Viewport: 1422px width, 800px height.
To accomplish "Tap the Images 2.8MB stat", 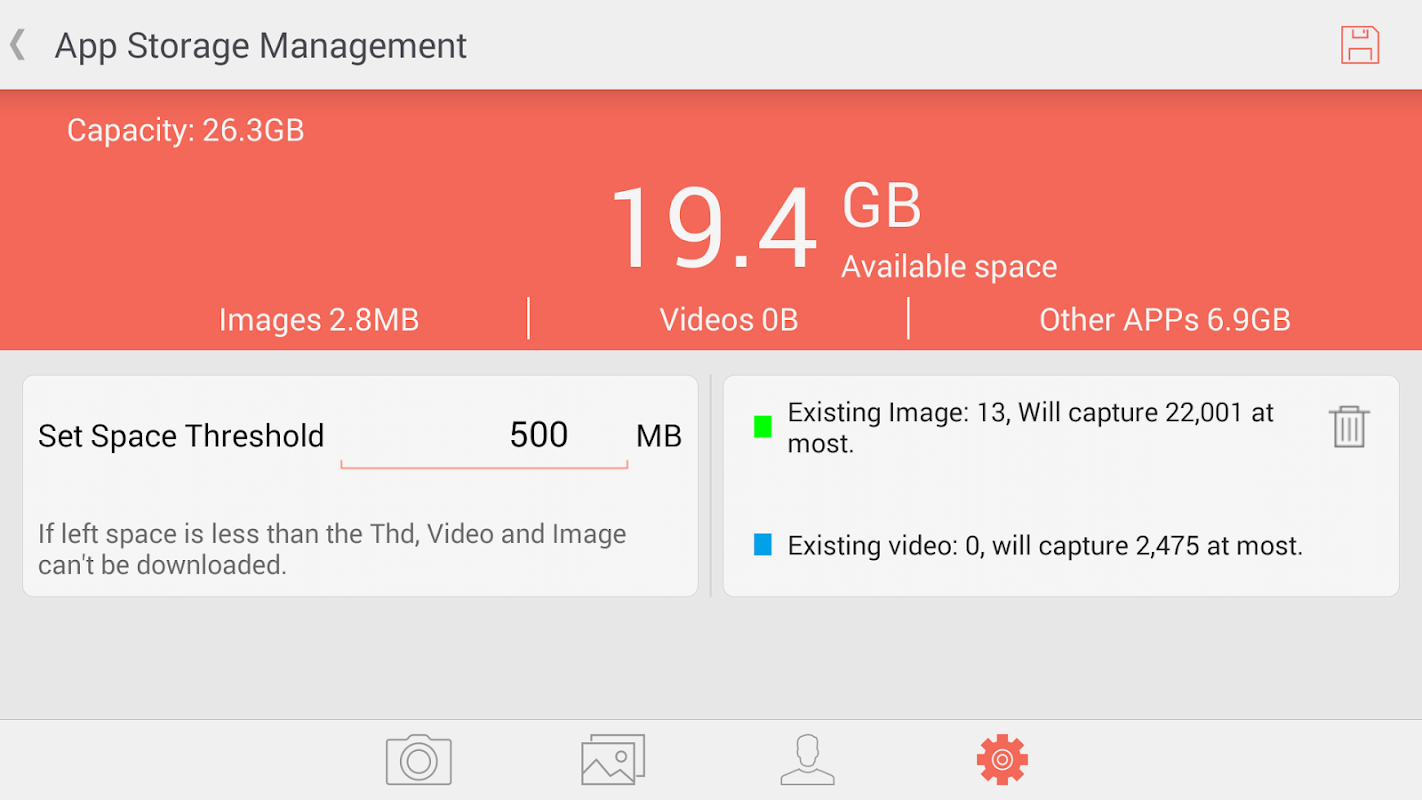I will coord(318,320).
